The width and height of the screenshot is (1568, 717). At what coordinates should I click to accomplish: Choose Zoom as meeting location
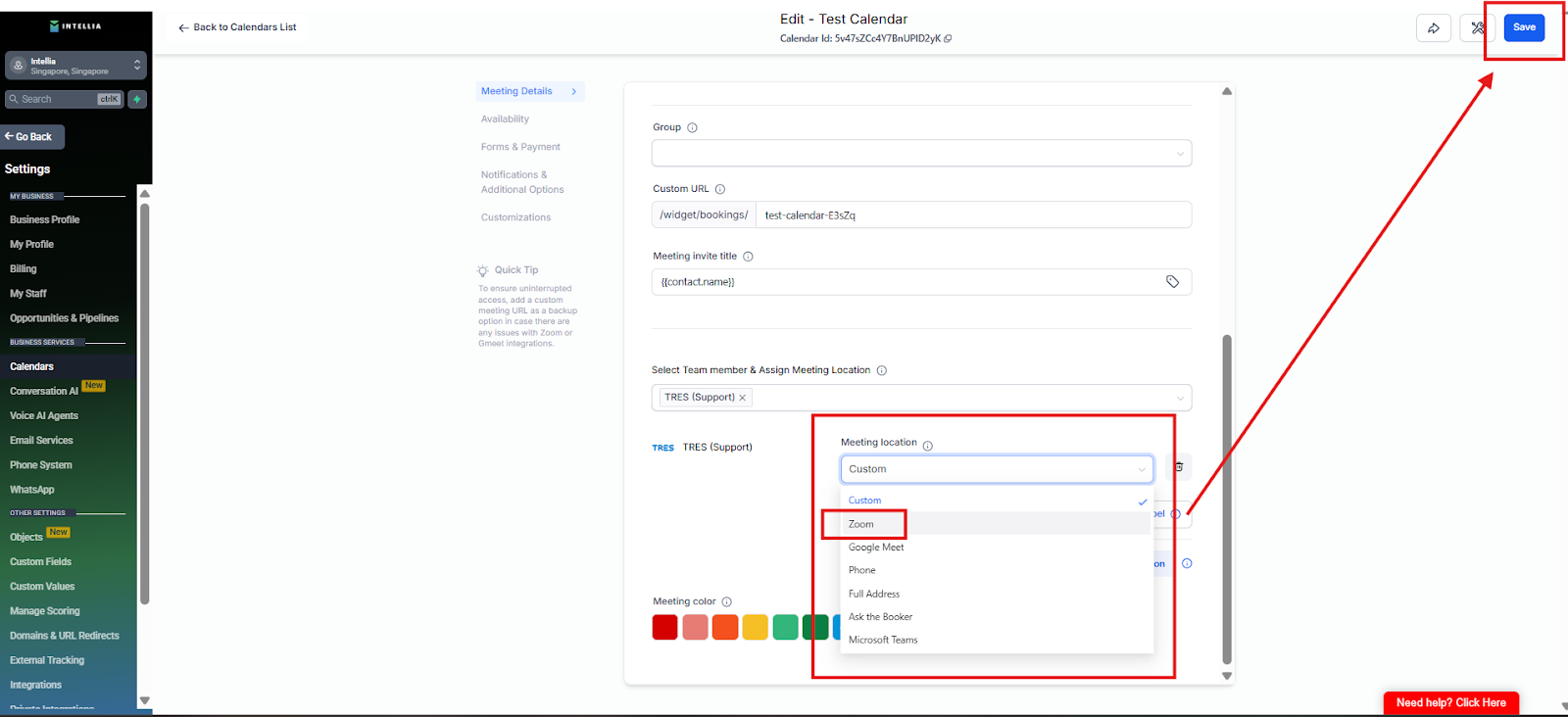[997, 524]
